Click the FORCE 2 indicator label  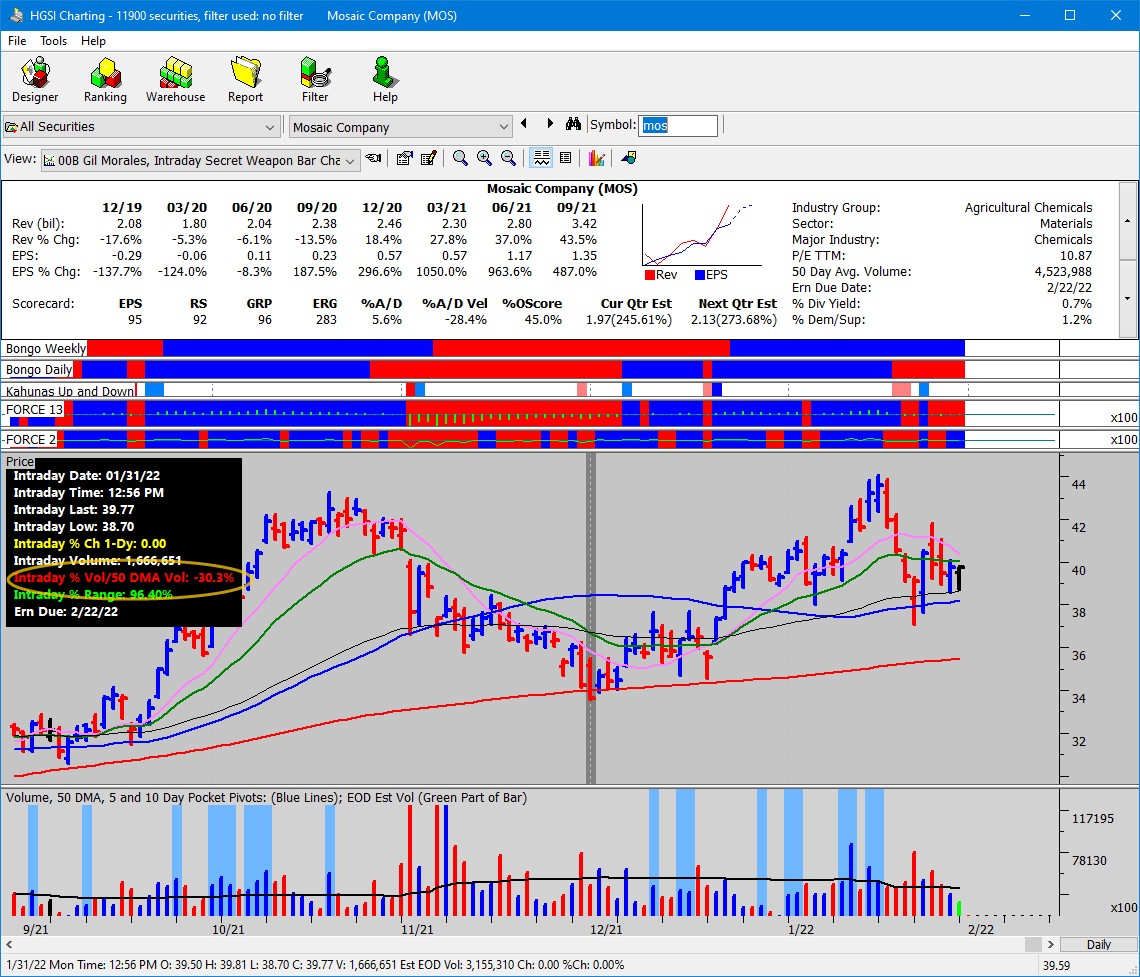click(x=31, y=439)
